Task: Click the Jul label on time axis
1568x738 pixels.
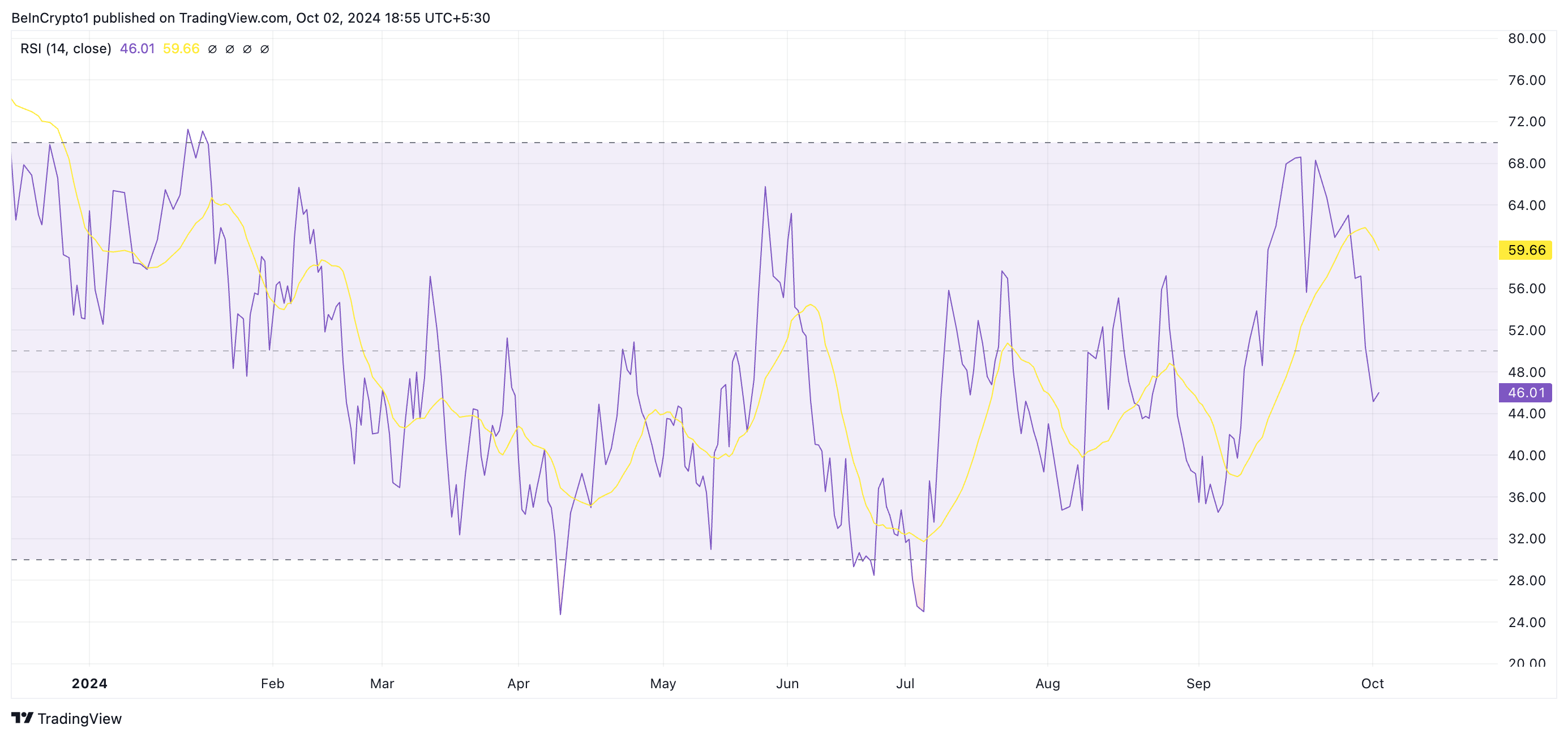Action: point(905,683)
